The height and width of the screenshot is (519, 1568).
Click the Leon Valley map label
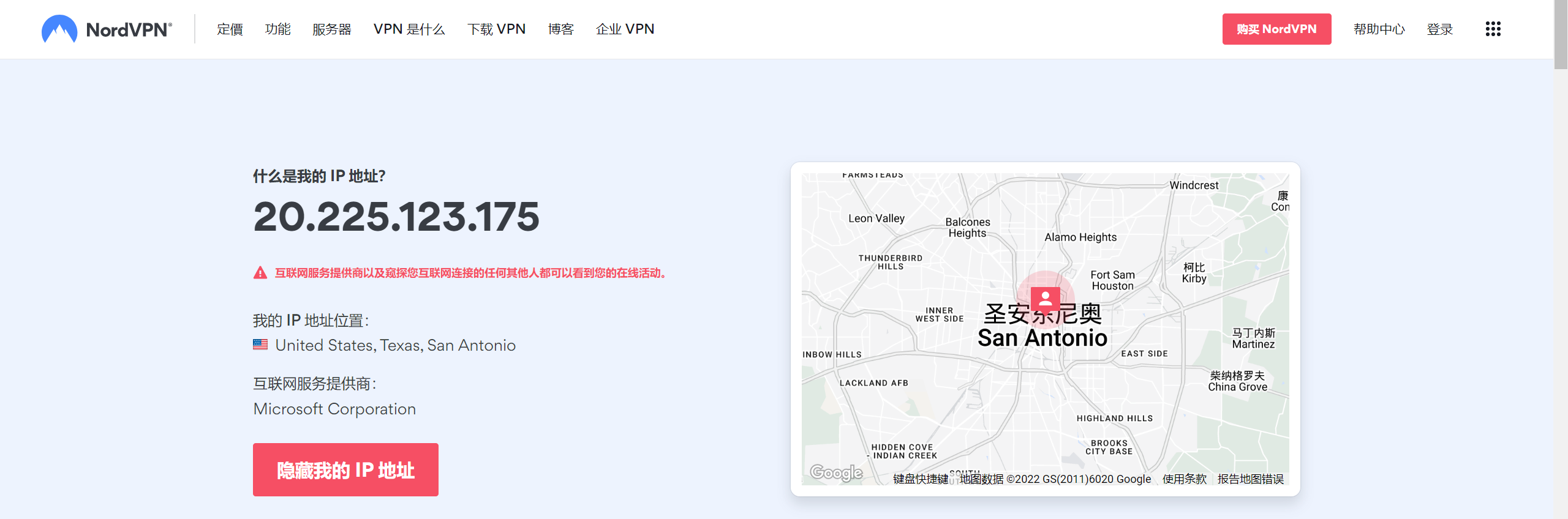pyautogui.click(x=876, y=218)
